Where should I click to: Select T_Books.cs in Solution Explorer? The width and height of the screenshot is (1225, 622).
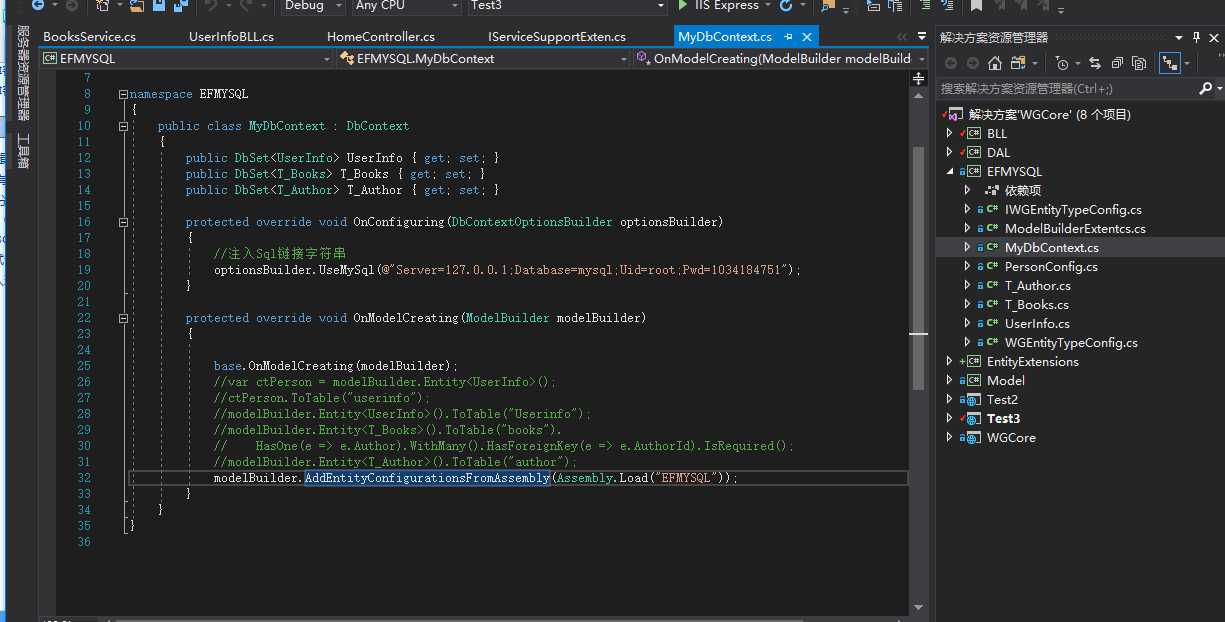tap(1037, 305)
